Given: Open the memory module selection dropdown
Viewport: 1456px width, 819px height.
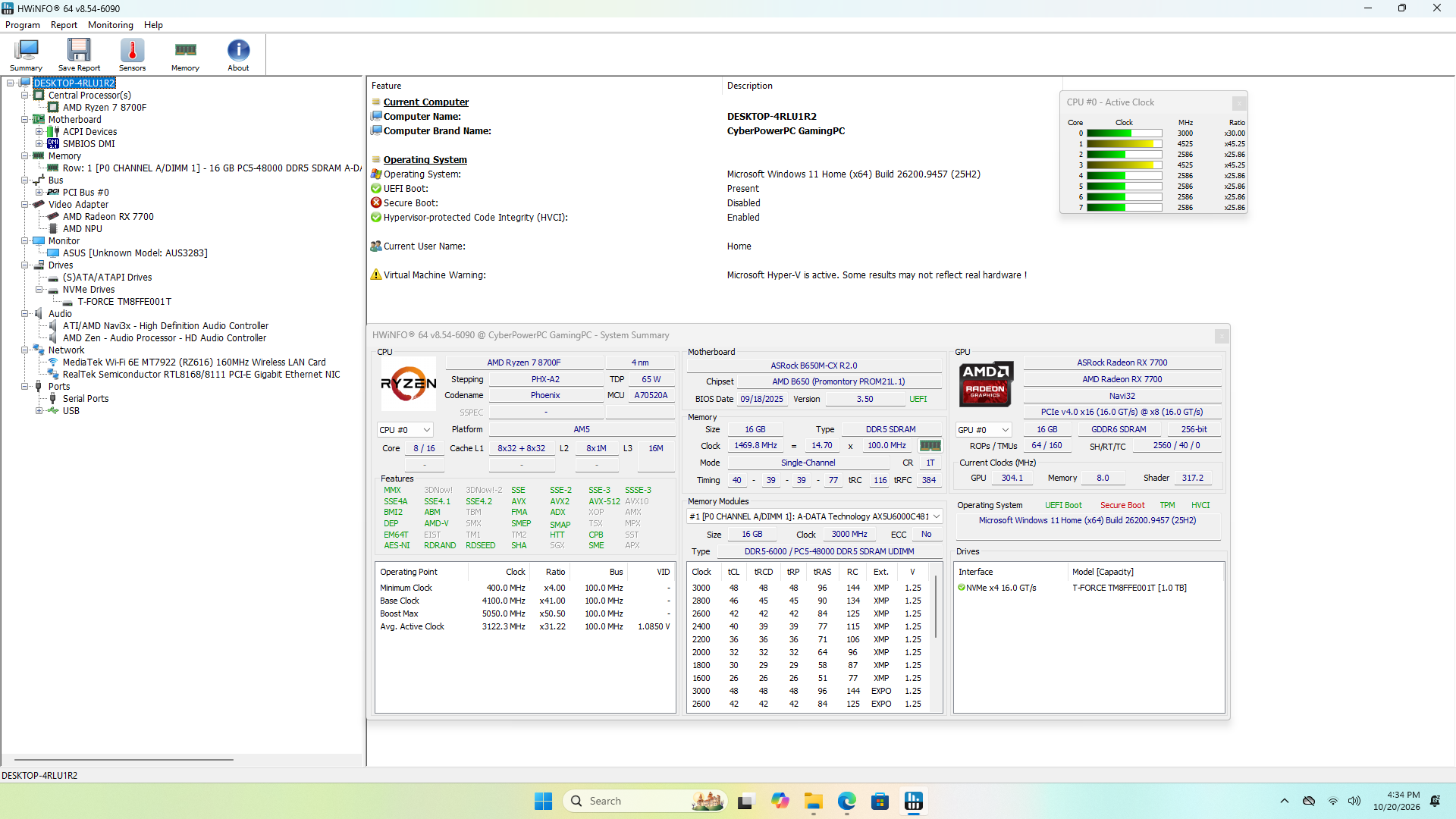Looking at the screenshot, I should [814, 516].
